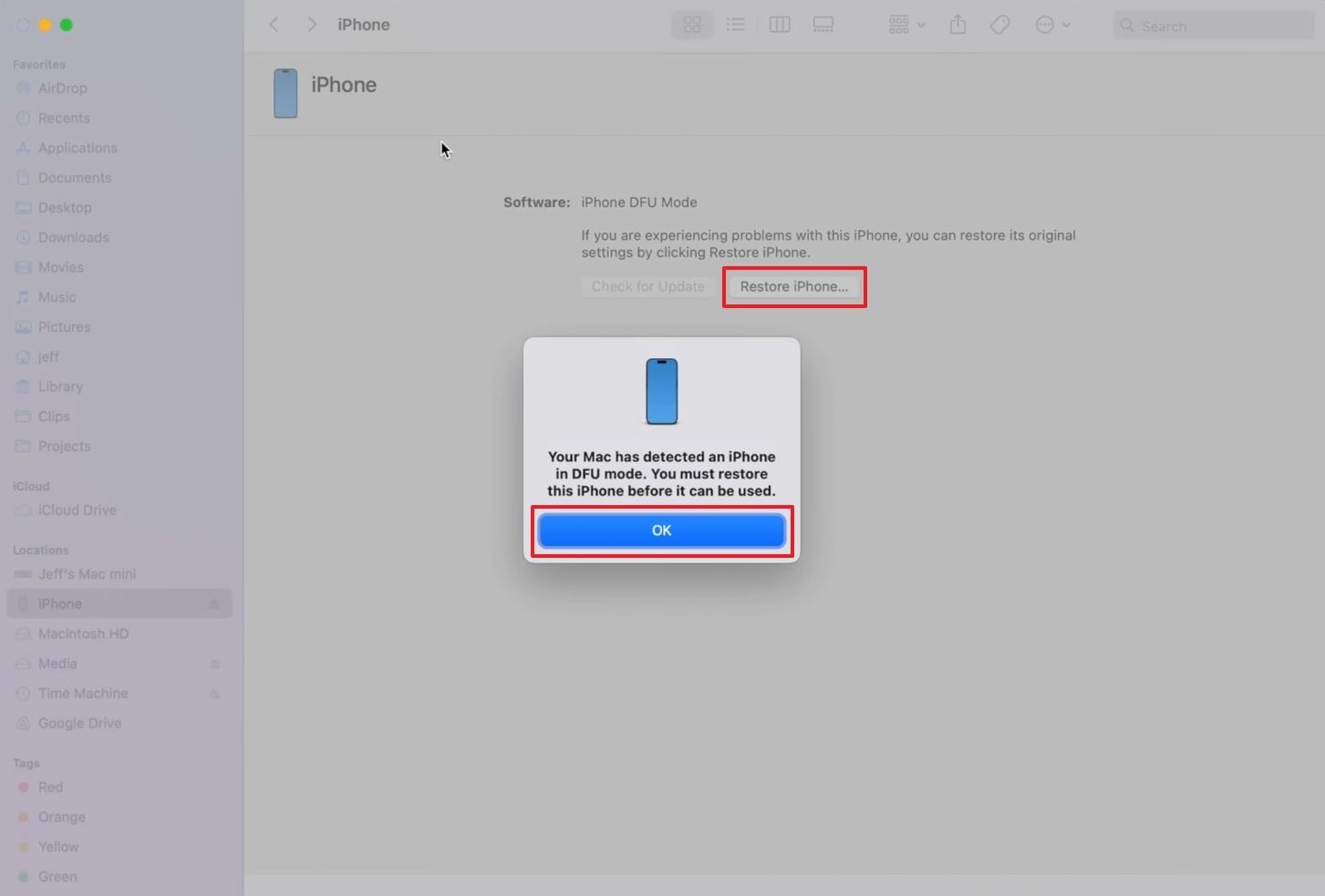Eject the iPhone device
The height and width of the screenshot is (896, 1325).
pyautogui.click(x=214, y=604)
